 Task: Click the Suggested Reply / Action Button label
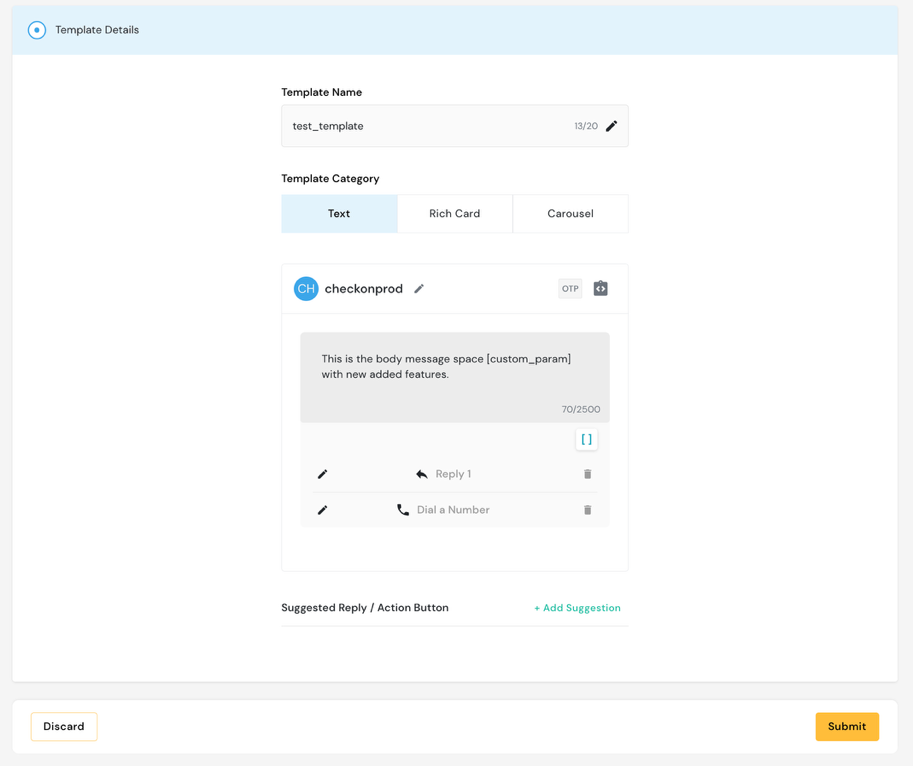click(365, 608)
